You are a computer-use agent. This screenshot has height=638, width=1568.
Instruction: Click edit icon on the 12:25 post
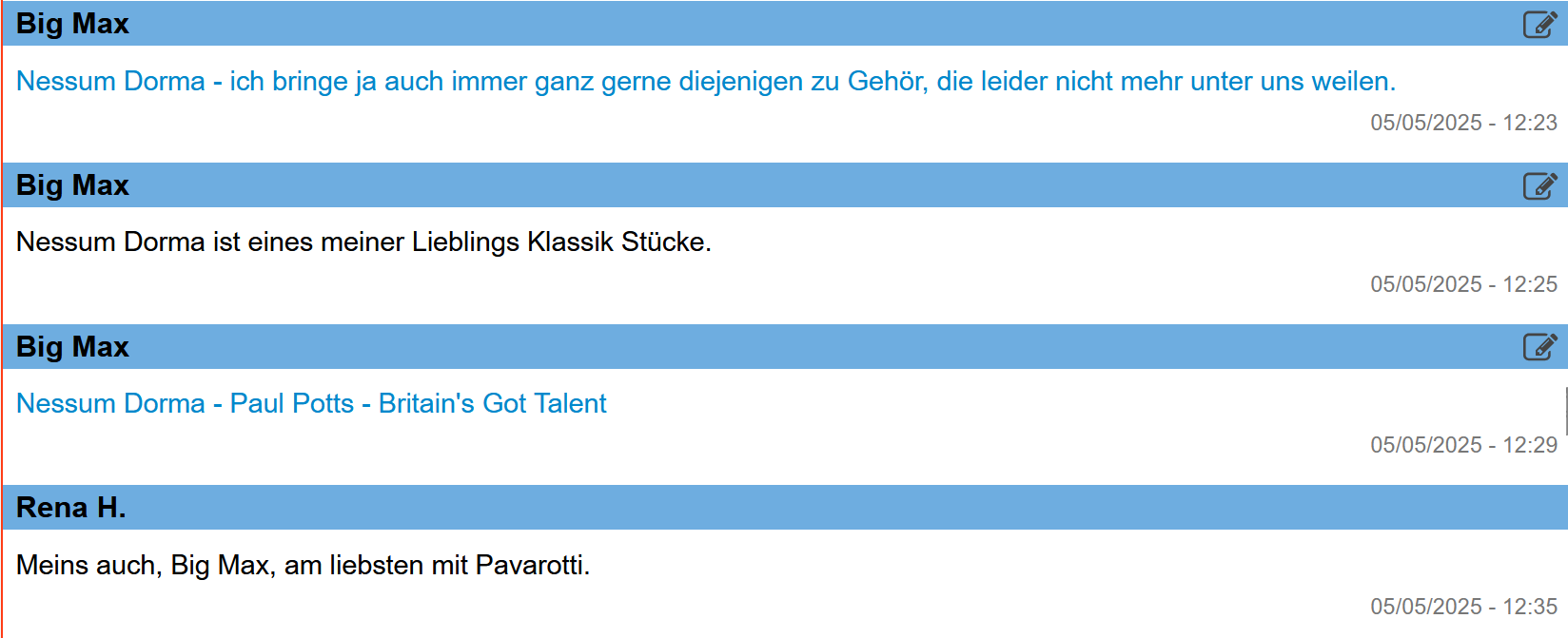point(1539,185)
